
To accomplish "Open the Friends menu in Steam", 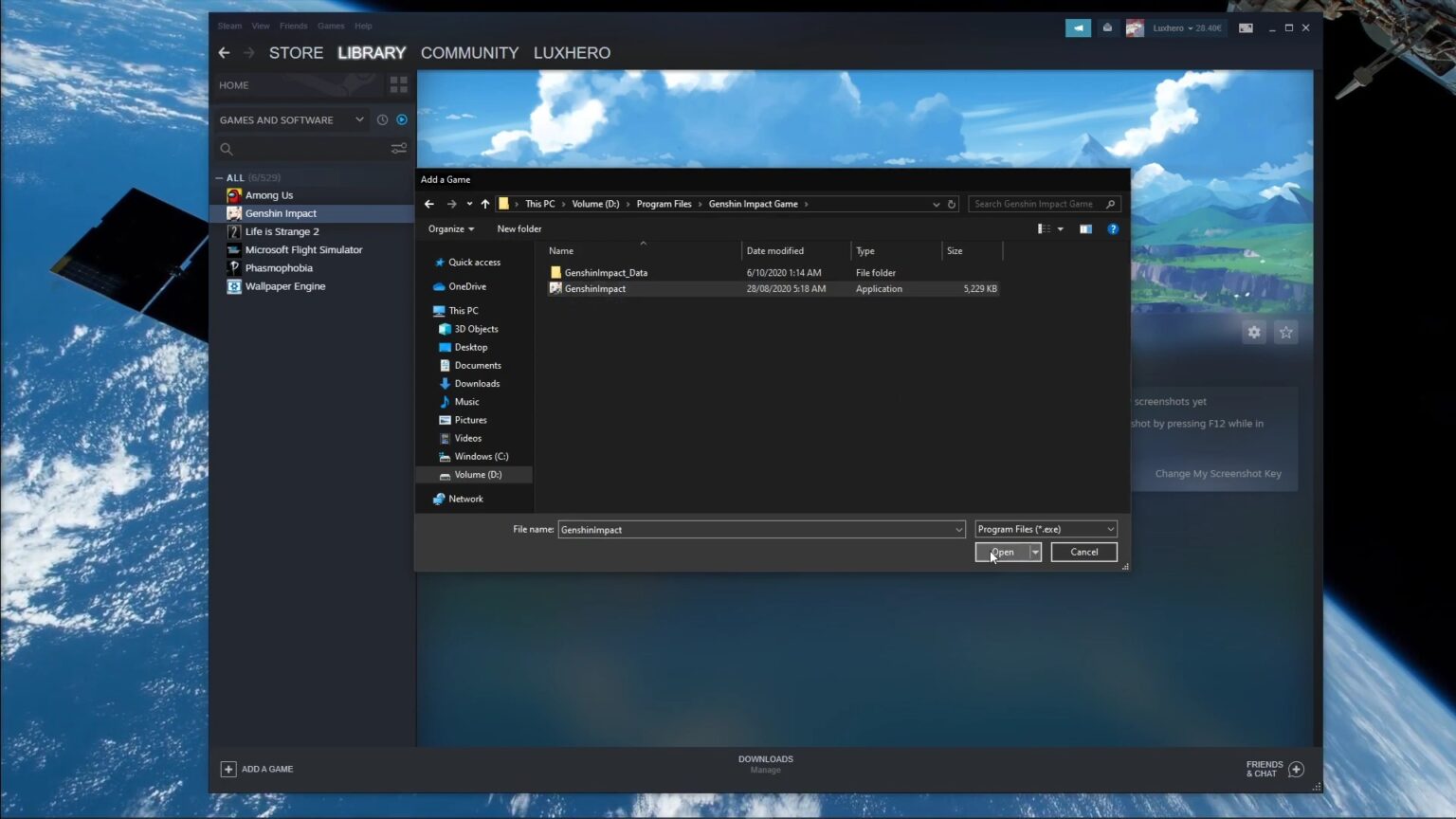I will pos(293,26).
